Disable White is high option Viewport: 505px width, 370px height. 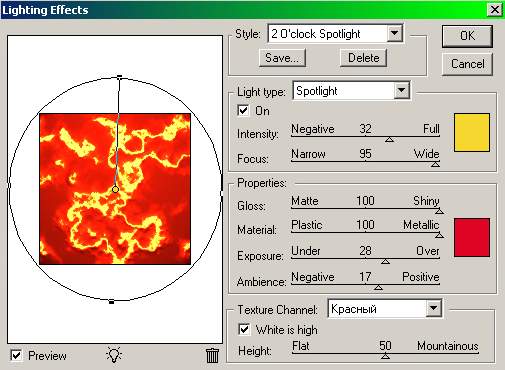tap(244, 329)
